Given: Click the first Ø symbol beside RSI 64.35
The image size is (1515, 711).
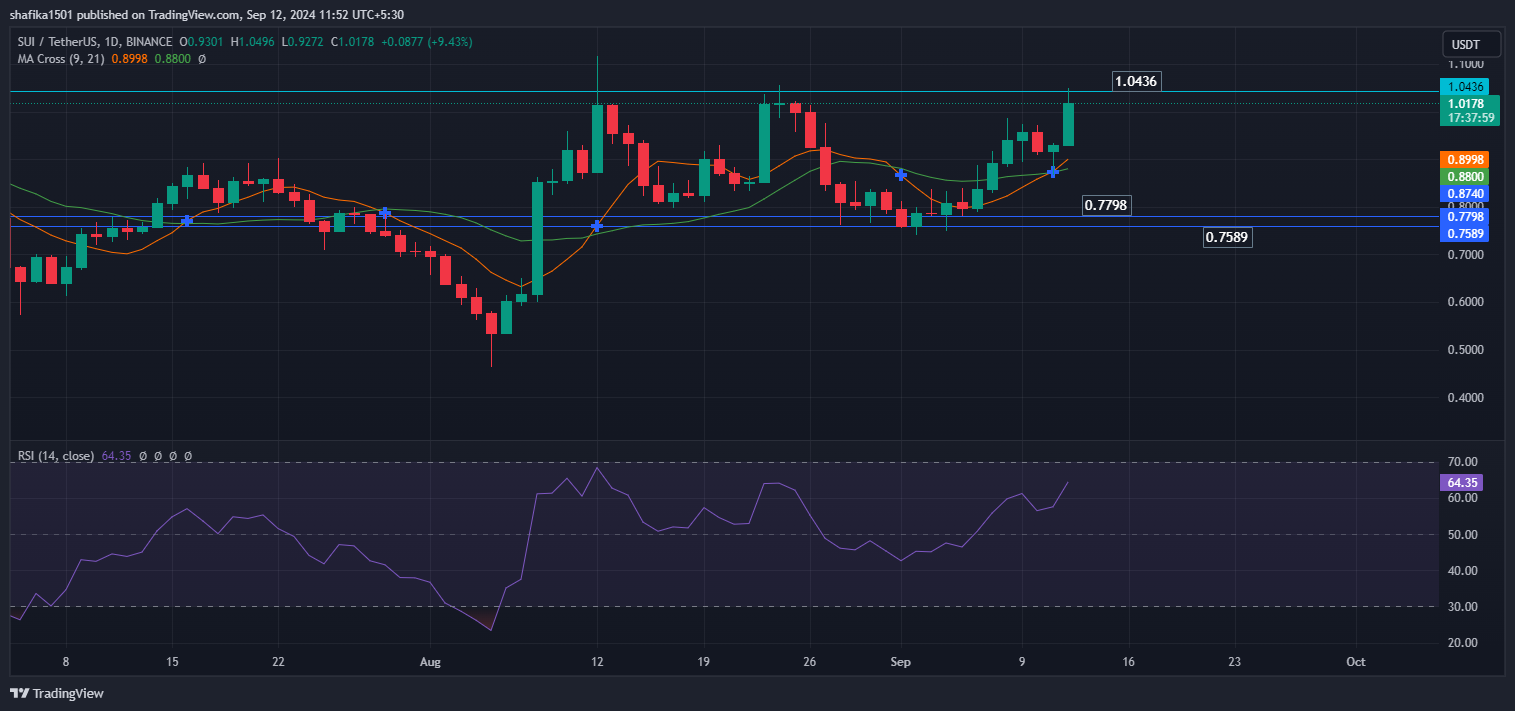Looking at the screenshot, I should coord(144,456).
